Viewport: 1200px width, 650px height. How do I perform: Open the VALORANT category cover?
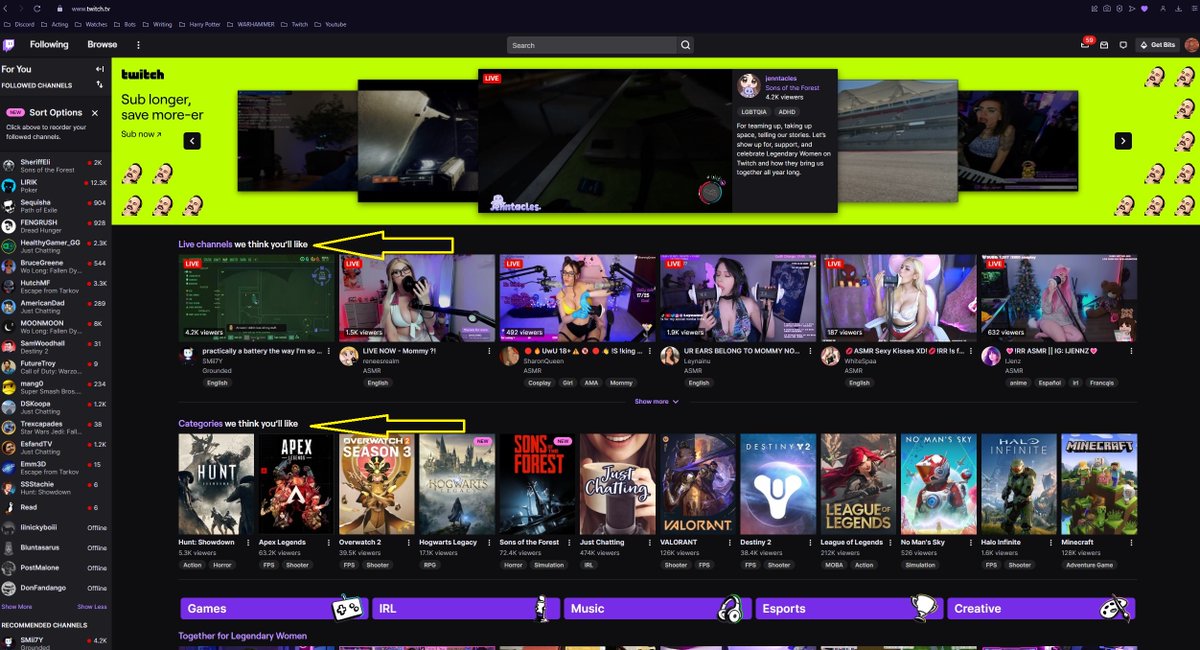click(698, 484)
